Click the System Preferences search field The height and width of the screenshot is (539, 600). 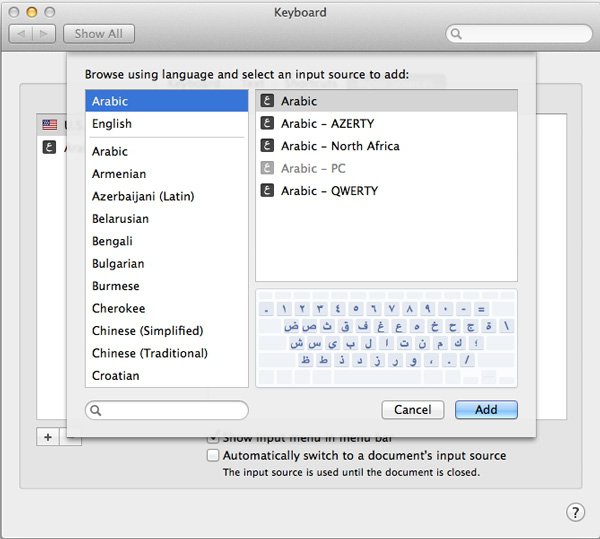[518, 33]
